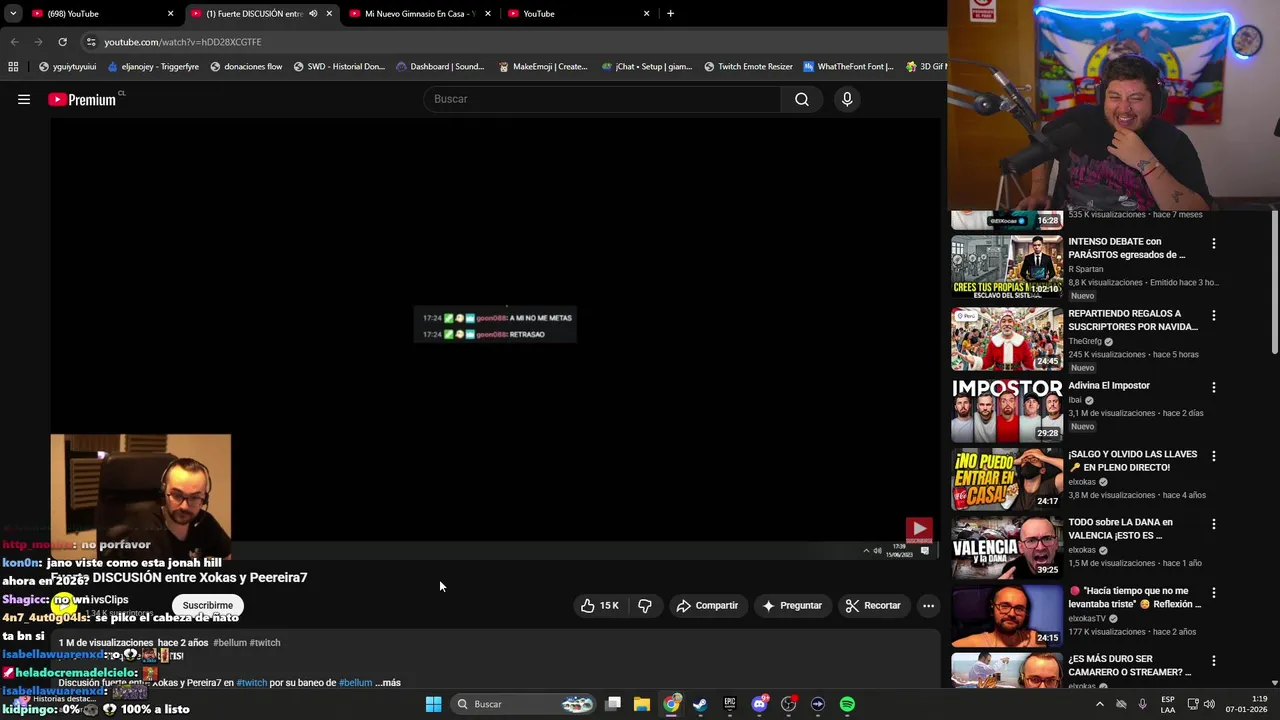Screen dimensions: 1280x720
Task: Open Epic Games launcher from taskbar
Action: pos(730,704)
